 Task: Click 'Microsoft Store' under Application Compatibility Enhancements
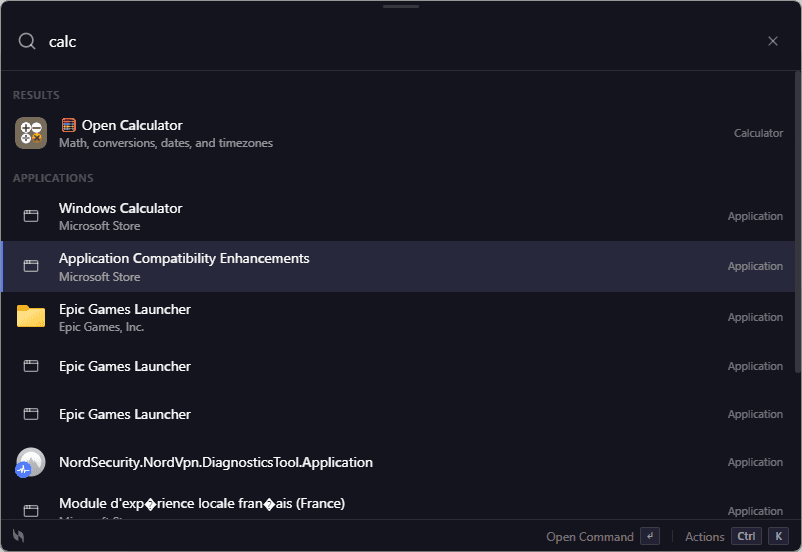point(99,277)
